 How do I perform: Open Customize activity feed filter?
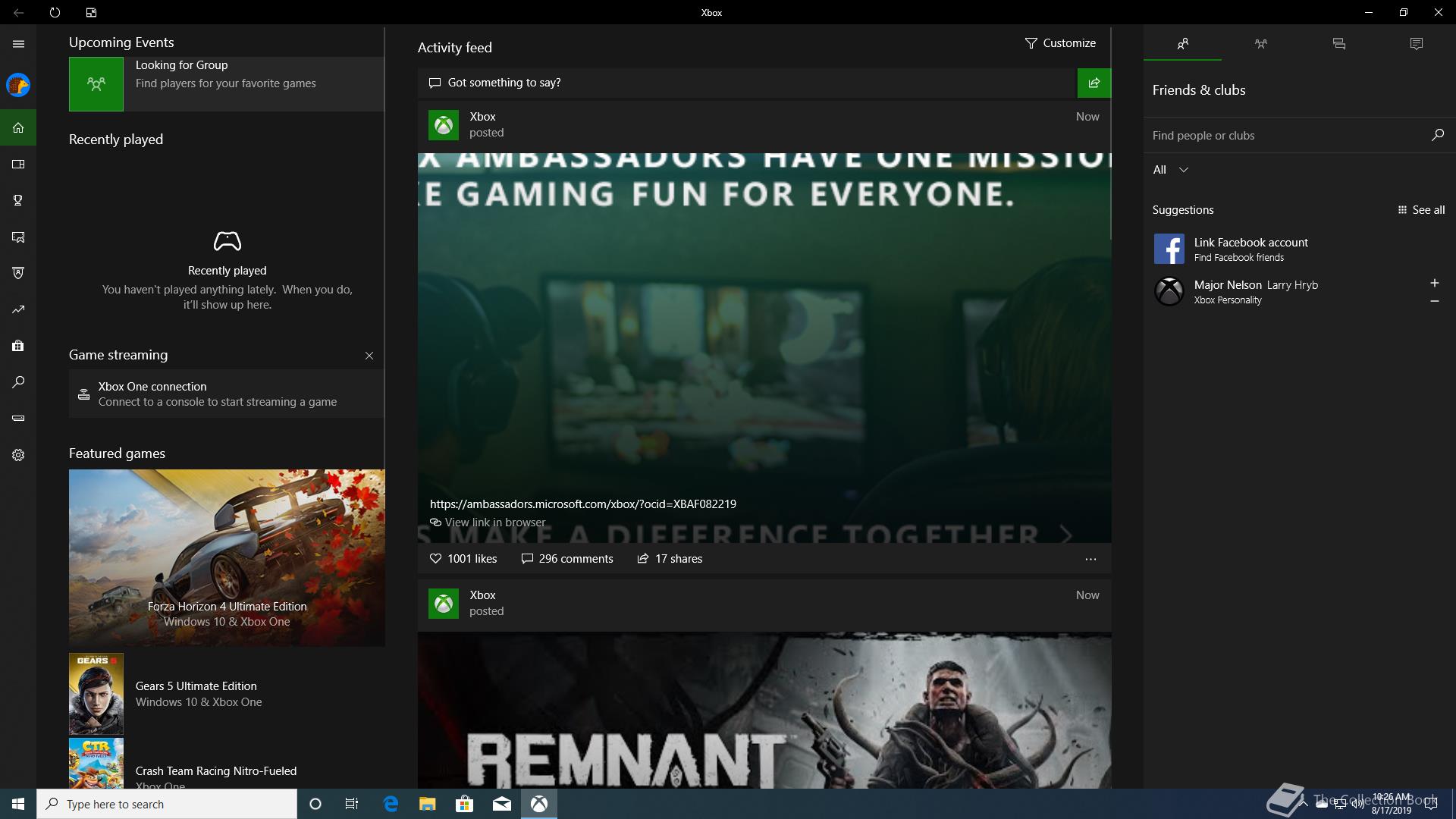click(1060, 43)
